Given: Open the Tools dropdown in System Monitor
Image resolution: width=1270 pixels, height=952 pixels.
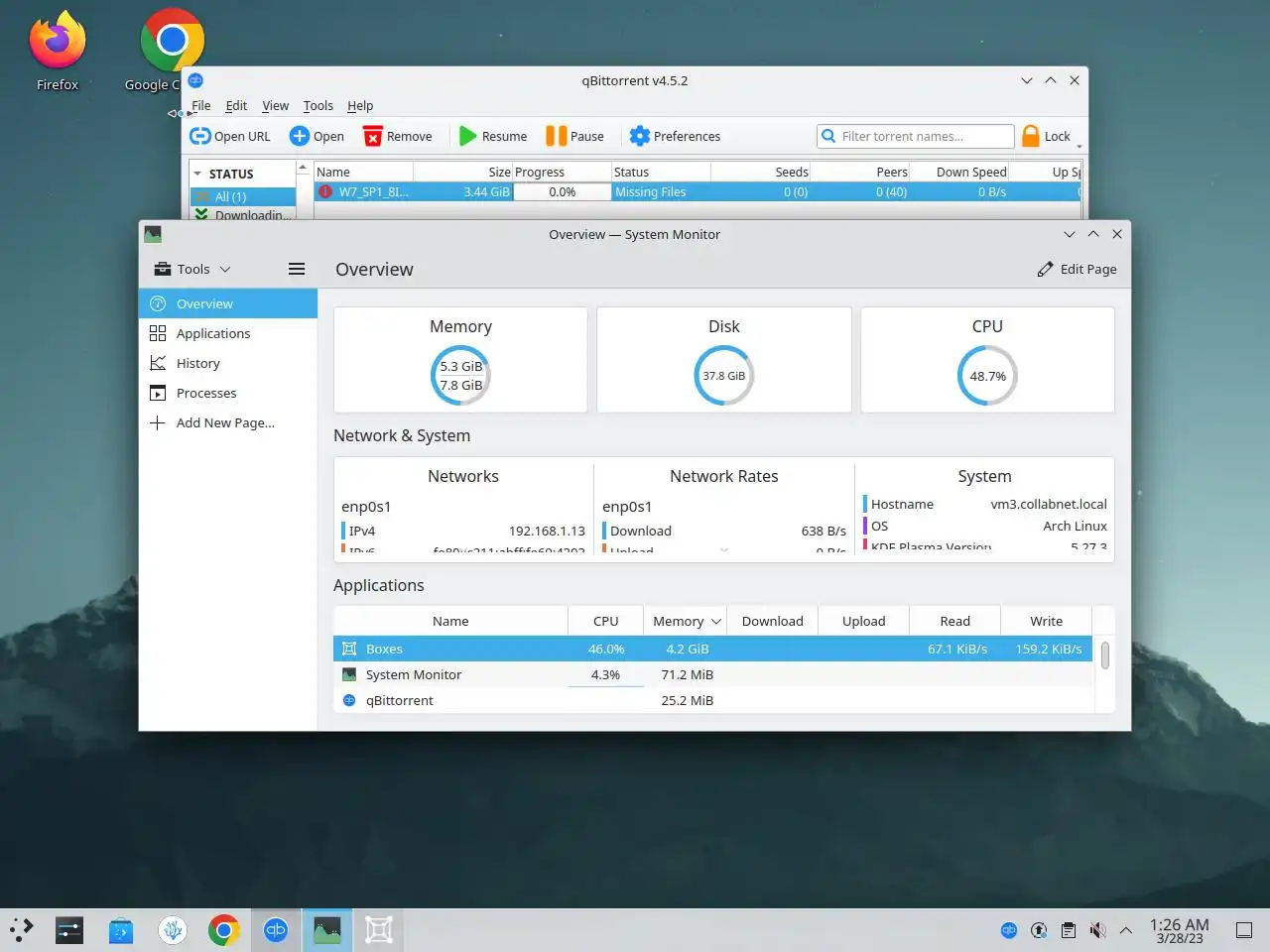Looking at the screenshot, I should click(x=193, y=269).
